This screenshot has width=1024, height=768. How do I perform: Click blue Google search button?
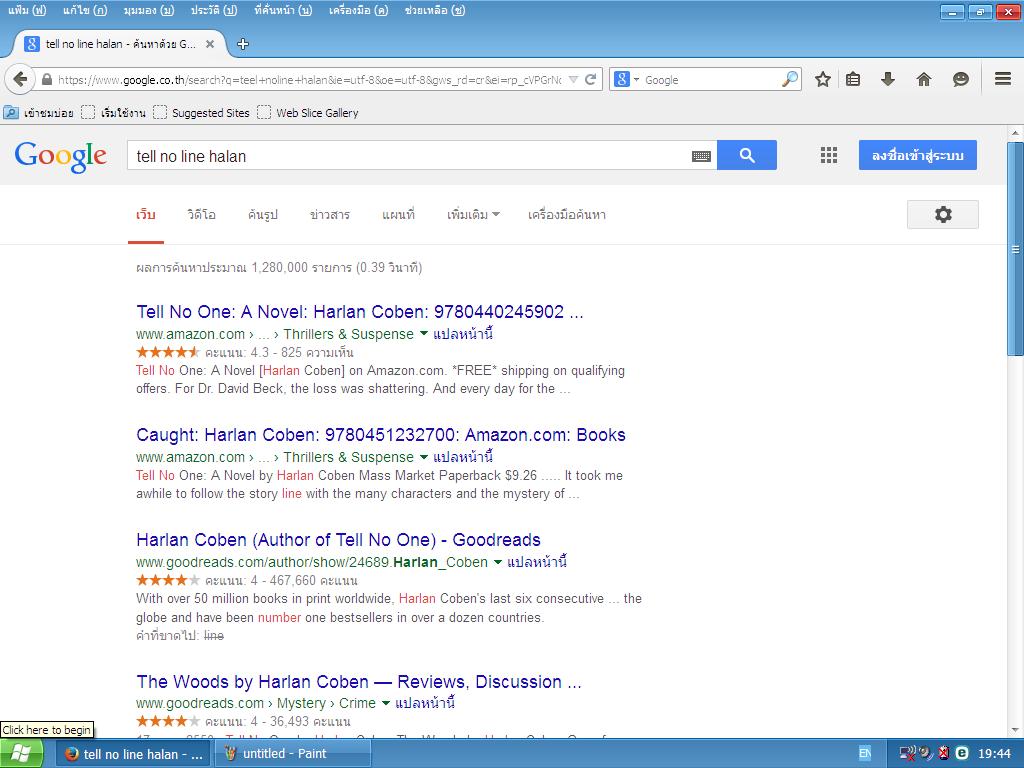[746, 155]
